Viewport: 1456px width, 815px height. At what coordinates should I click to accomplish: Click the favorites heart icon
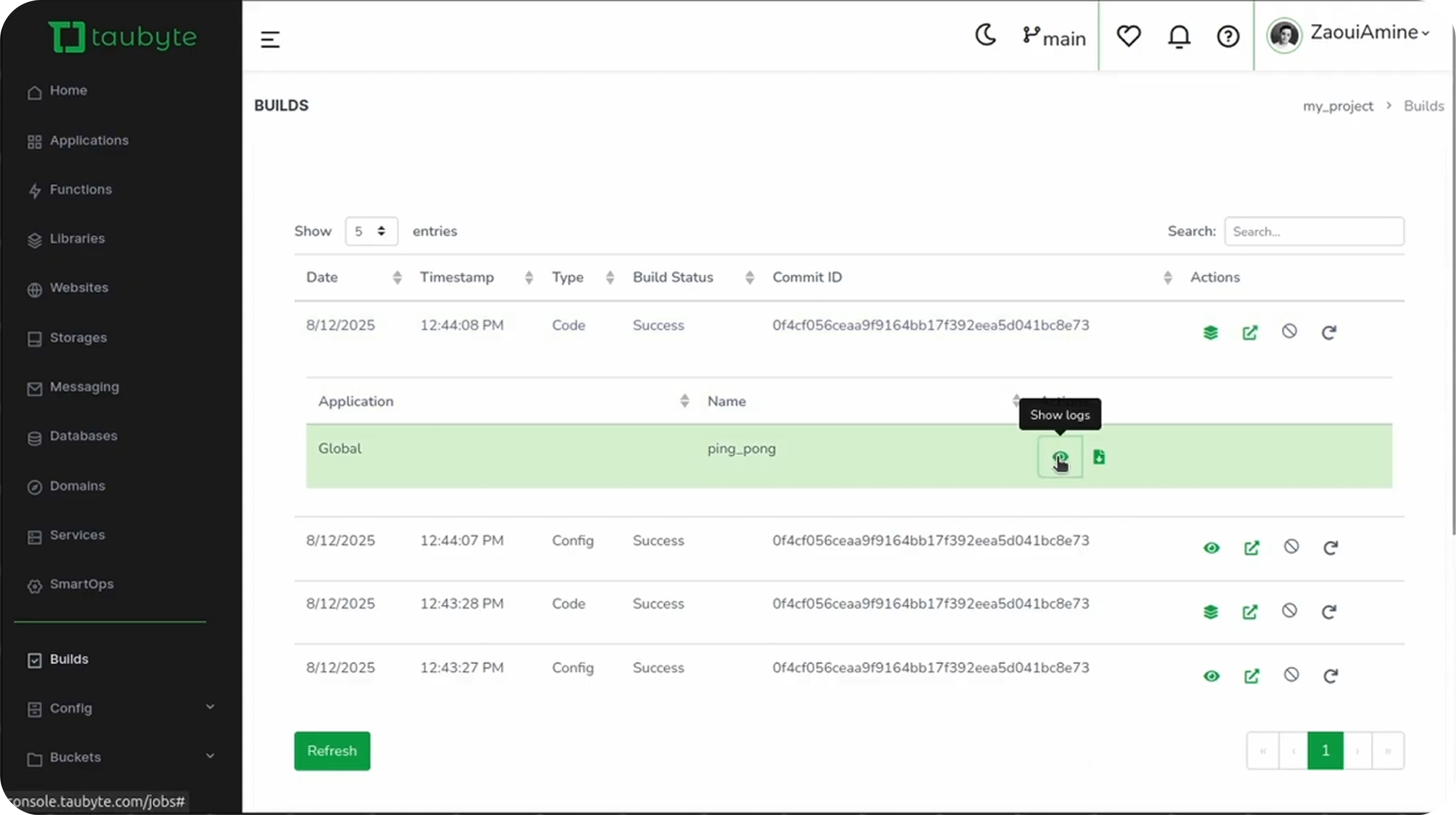tap(1128, 36)
